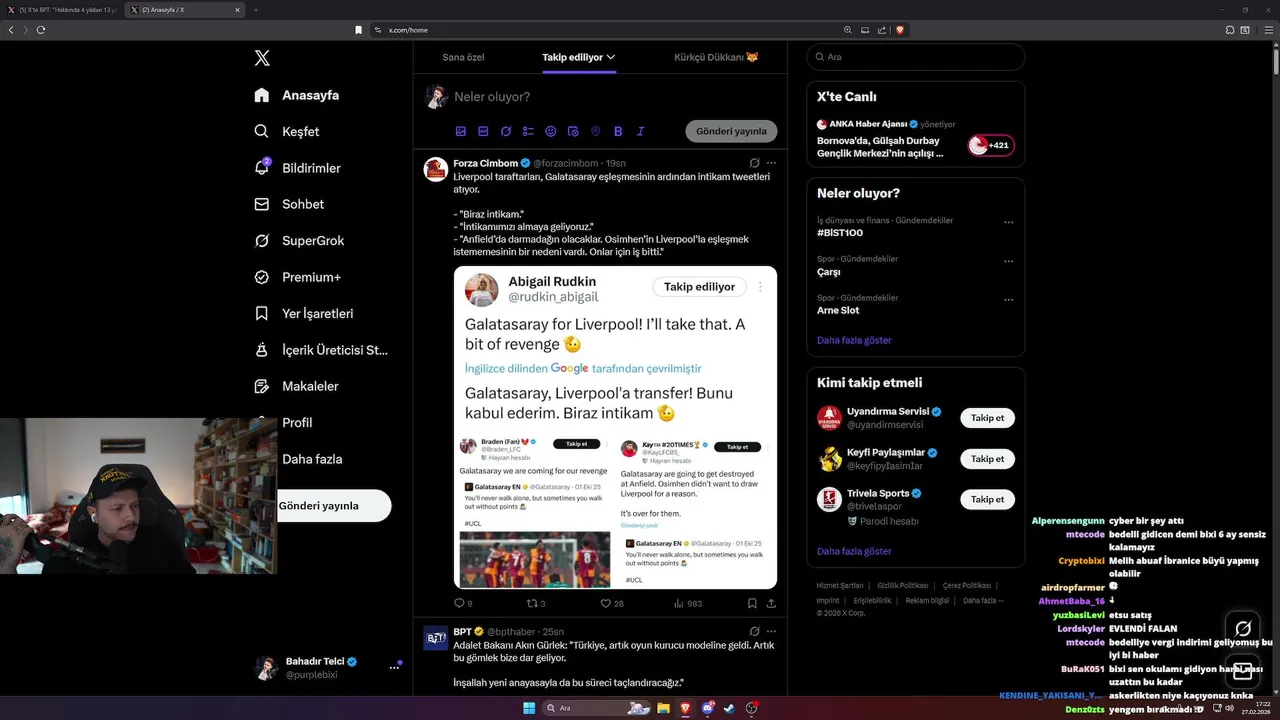Repost the Forza Cimbom post
Viewport: 1280px width, 720px height.
532,603
